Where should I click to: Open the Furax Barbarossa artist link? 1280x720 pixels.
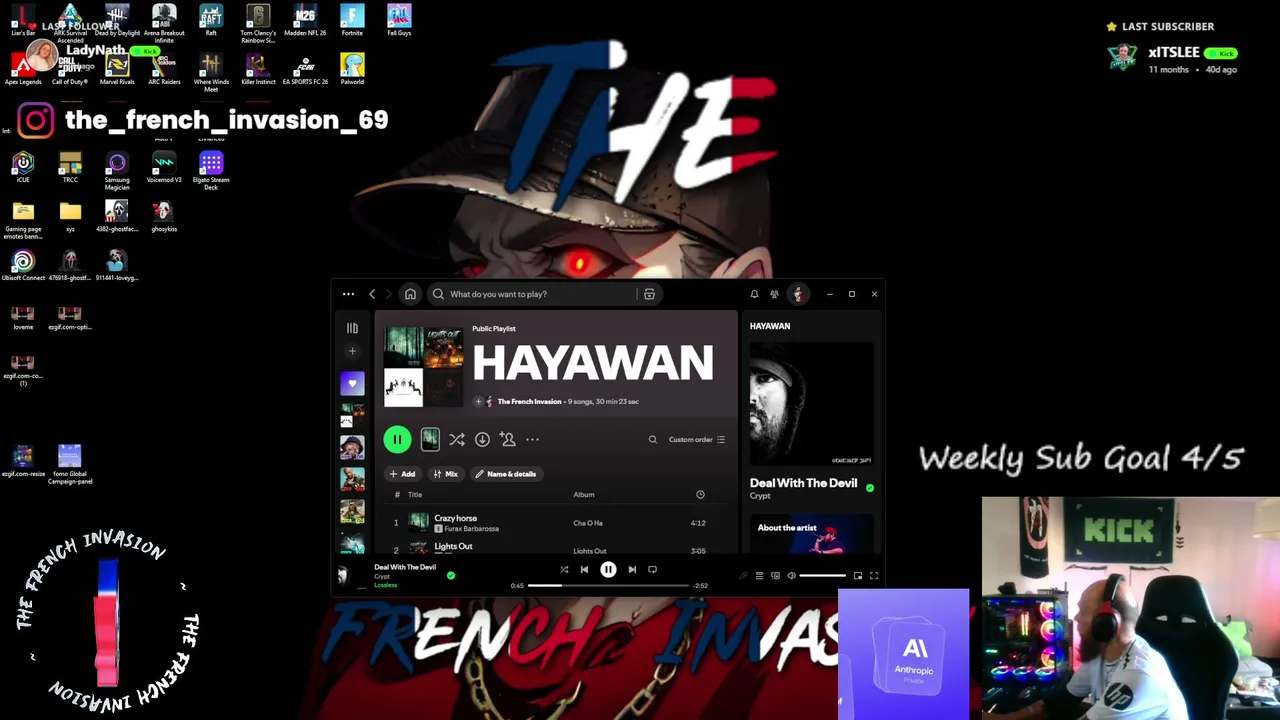coord(471,528)
